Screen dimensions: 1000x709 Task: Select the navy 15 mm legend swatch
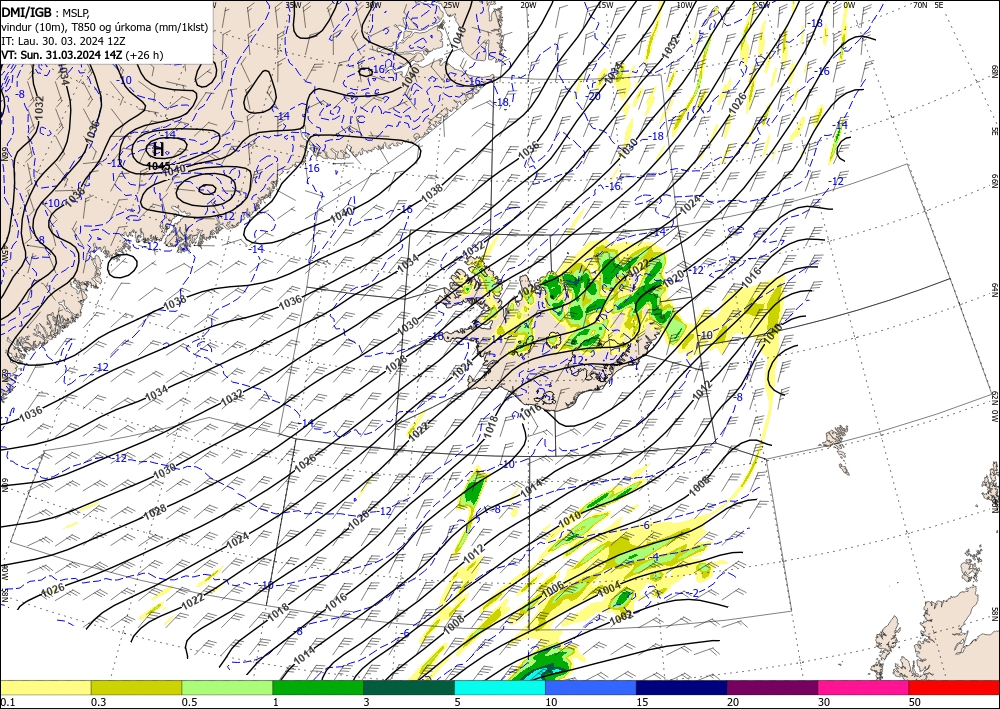tap(682, 687)
